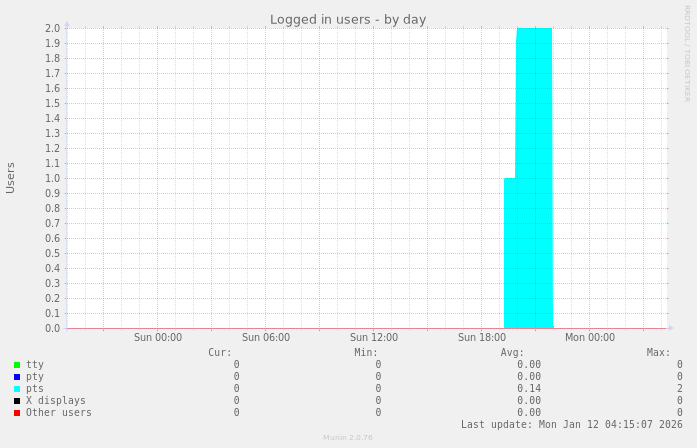Select the 'pts' legend label
The width and height of the screenshot is (697, 448).
pyautogui.click(x=35, y=389)
